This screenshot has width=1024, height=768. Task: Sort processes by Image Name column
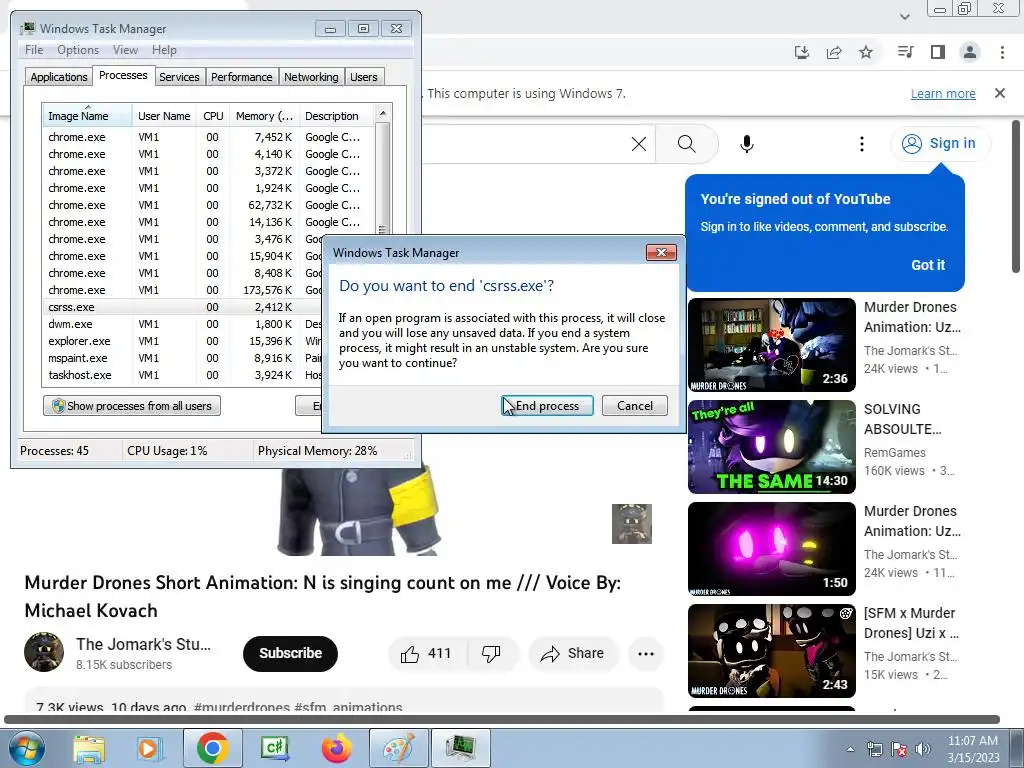(x=87, y=116)
